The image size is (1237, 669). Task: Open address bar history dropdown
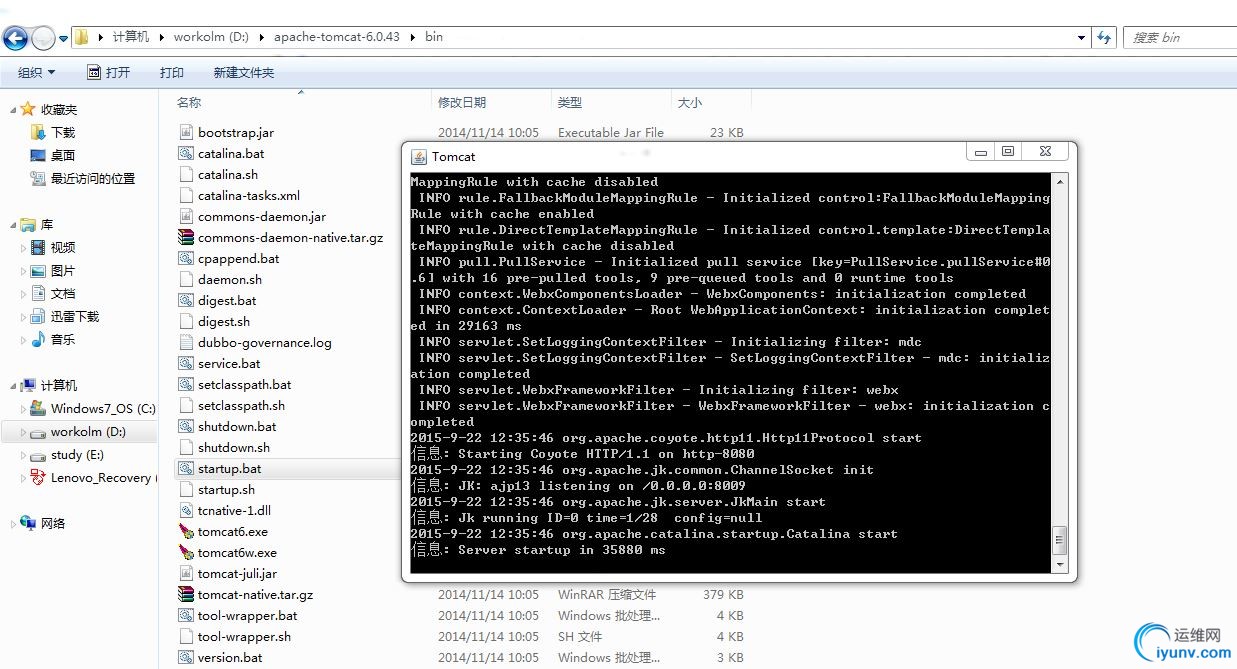point(1081,37)
